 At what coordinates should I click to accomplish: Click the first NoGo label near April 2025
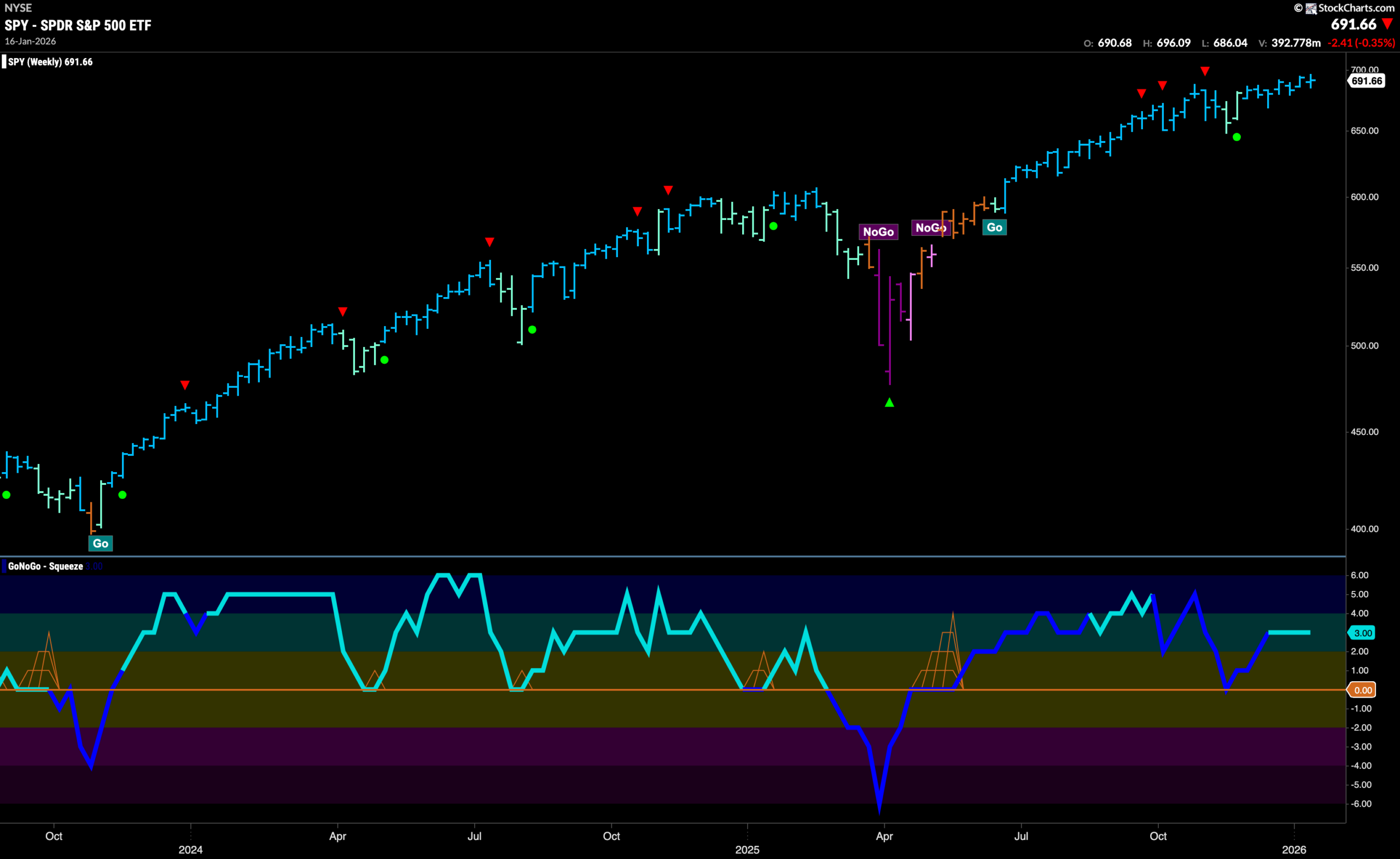click(x=878, y=231)
